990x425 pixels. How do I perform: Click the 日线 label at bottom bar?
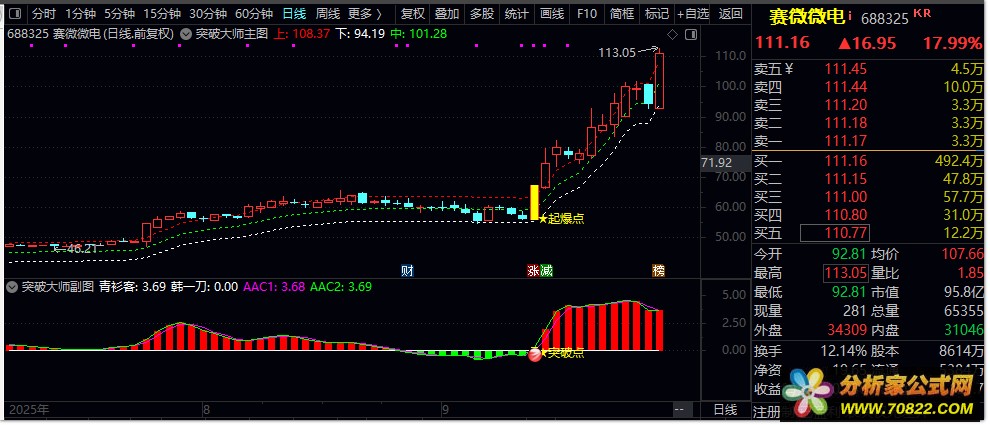tap(725, 410)
